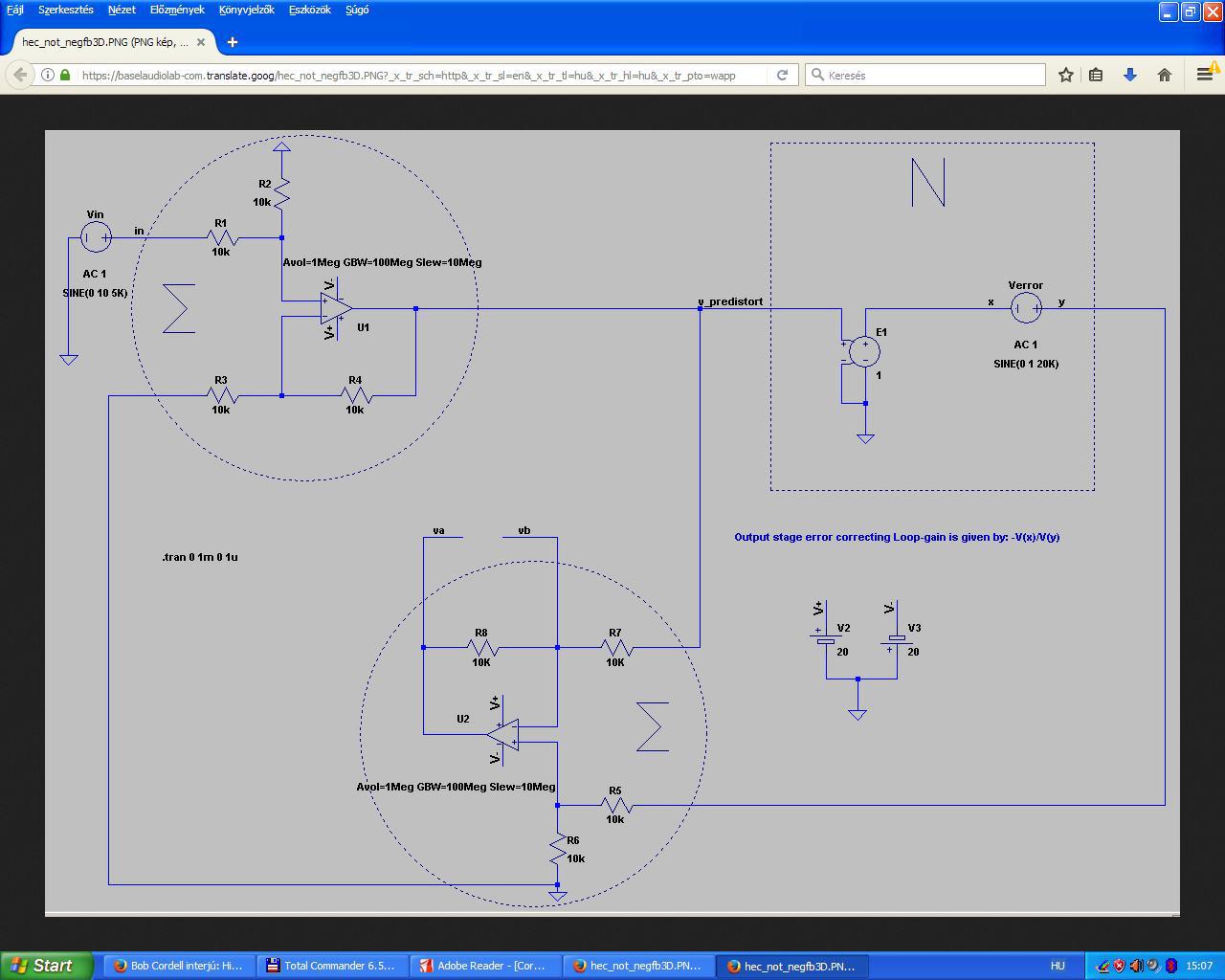
Task: Click the V3 battery label
Action: click(914, 629)
